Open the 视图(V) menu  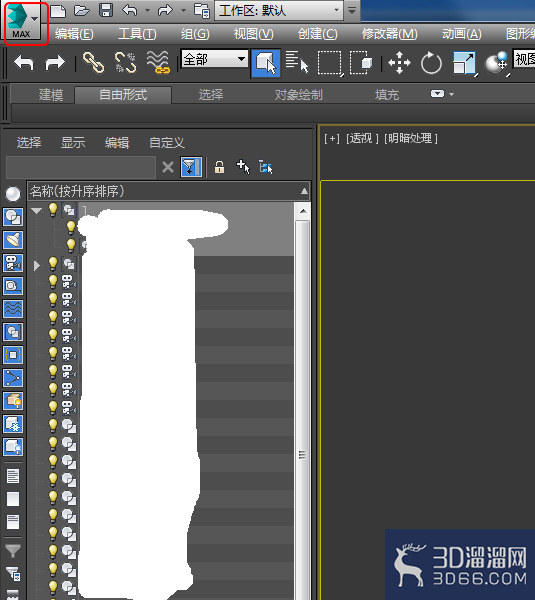[x=253, y=34]
